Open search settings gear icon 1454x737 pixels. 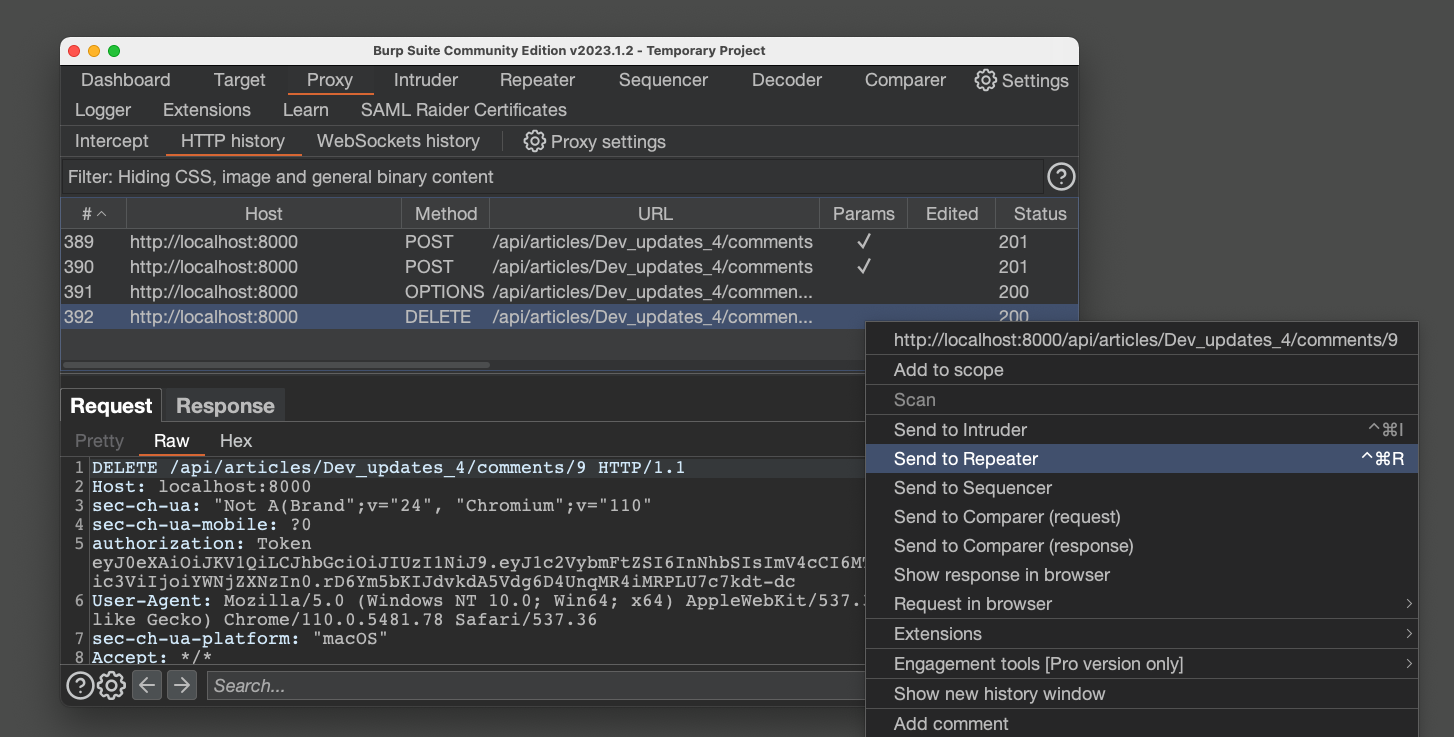coord(112,685)
